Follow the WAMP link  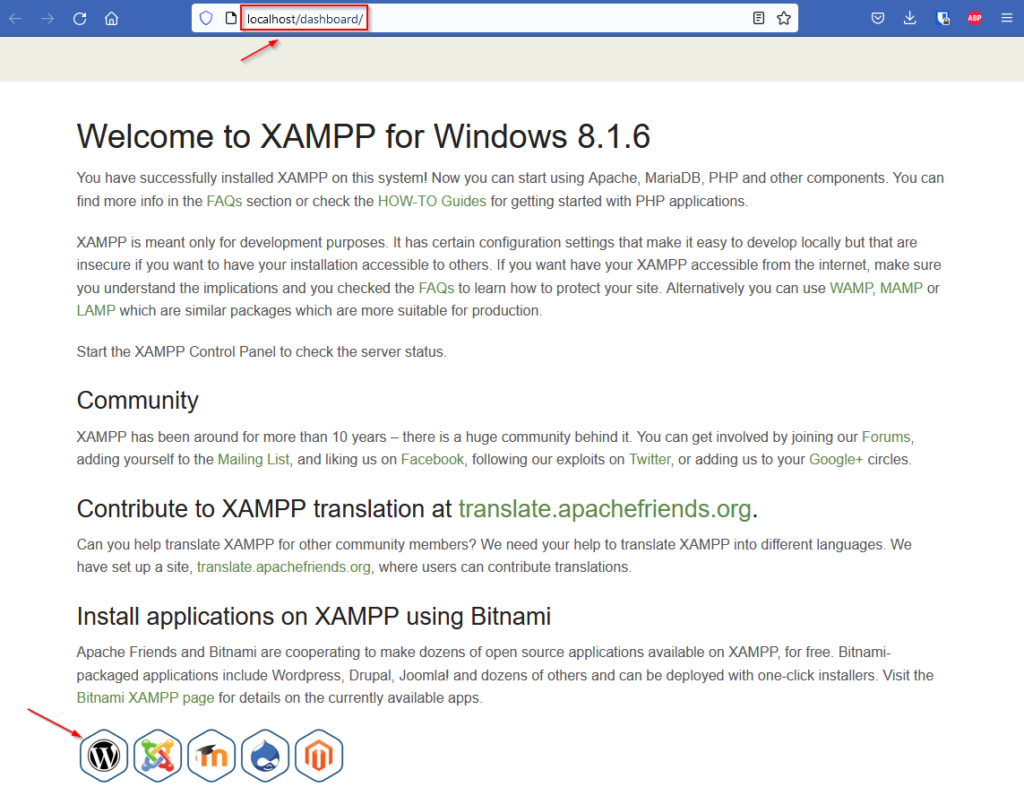pos(851,288)
